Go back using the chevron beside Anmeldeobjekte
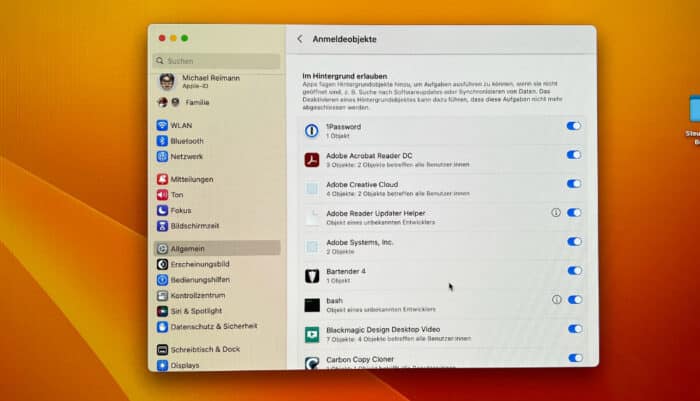 [x=300, y=39]
